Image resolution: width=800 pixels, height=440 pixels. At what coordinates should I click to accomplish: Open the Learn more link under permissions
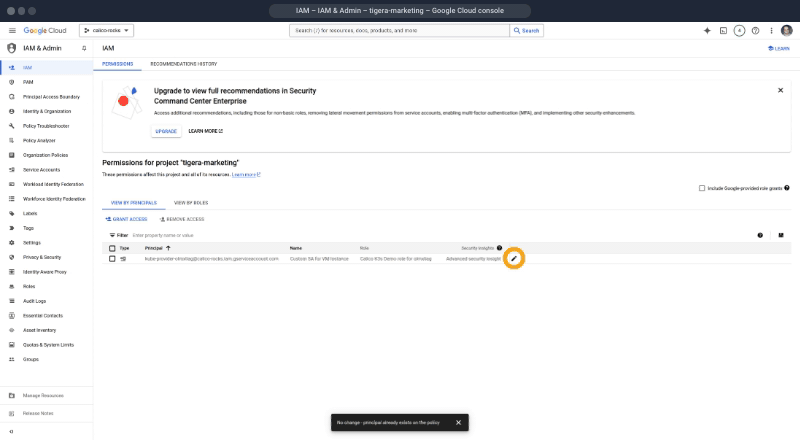pyautogui.click(x=246, y=175)
